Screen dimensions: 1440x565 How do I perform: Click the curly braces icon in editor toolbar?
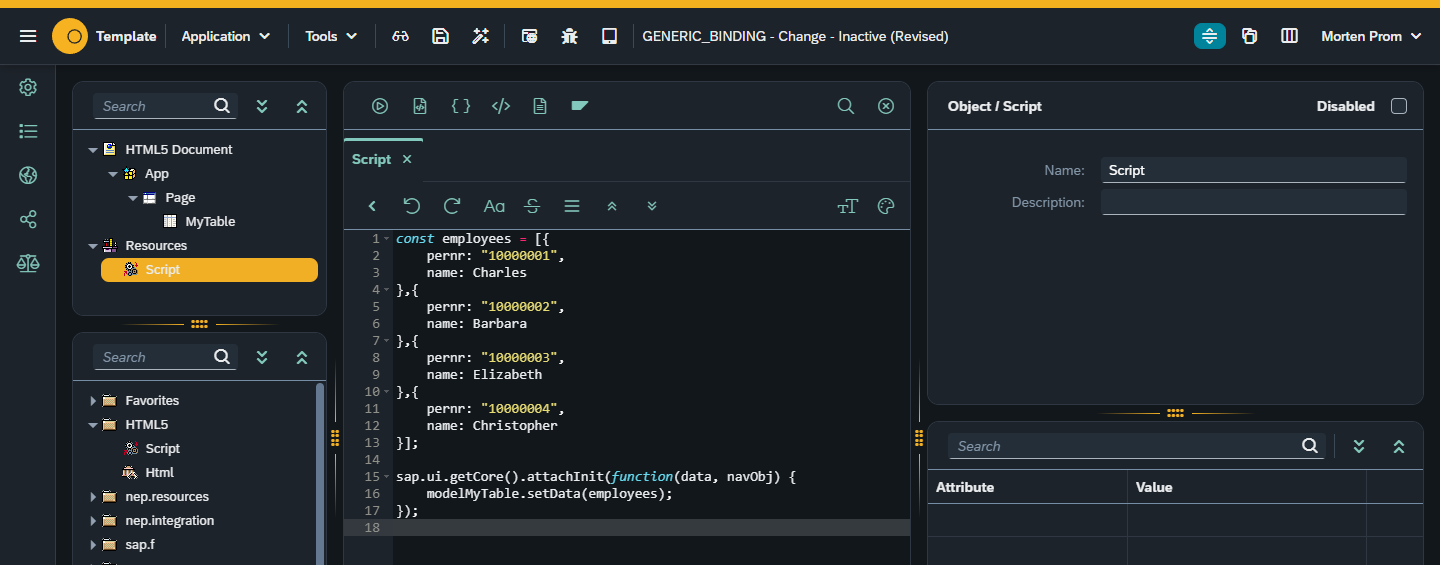click(461, 106)
